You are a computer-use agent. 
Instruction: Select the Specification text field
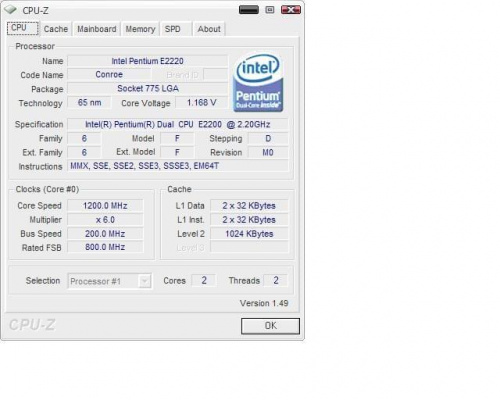(x=178, y=124)
